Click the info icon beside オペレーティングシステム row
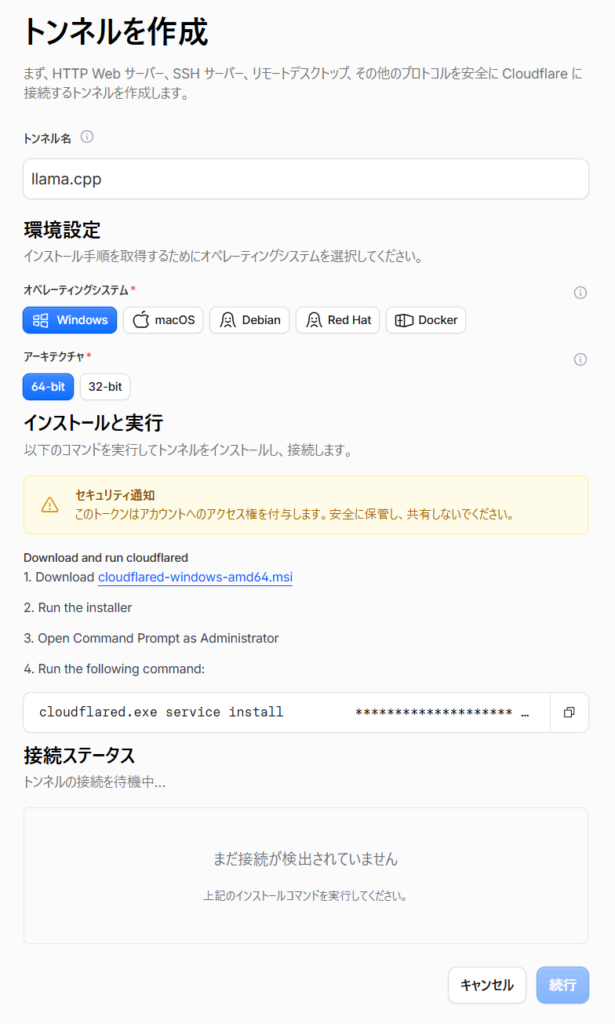Screen dimensions: 615x1024 coord(580,293)
